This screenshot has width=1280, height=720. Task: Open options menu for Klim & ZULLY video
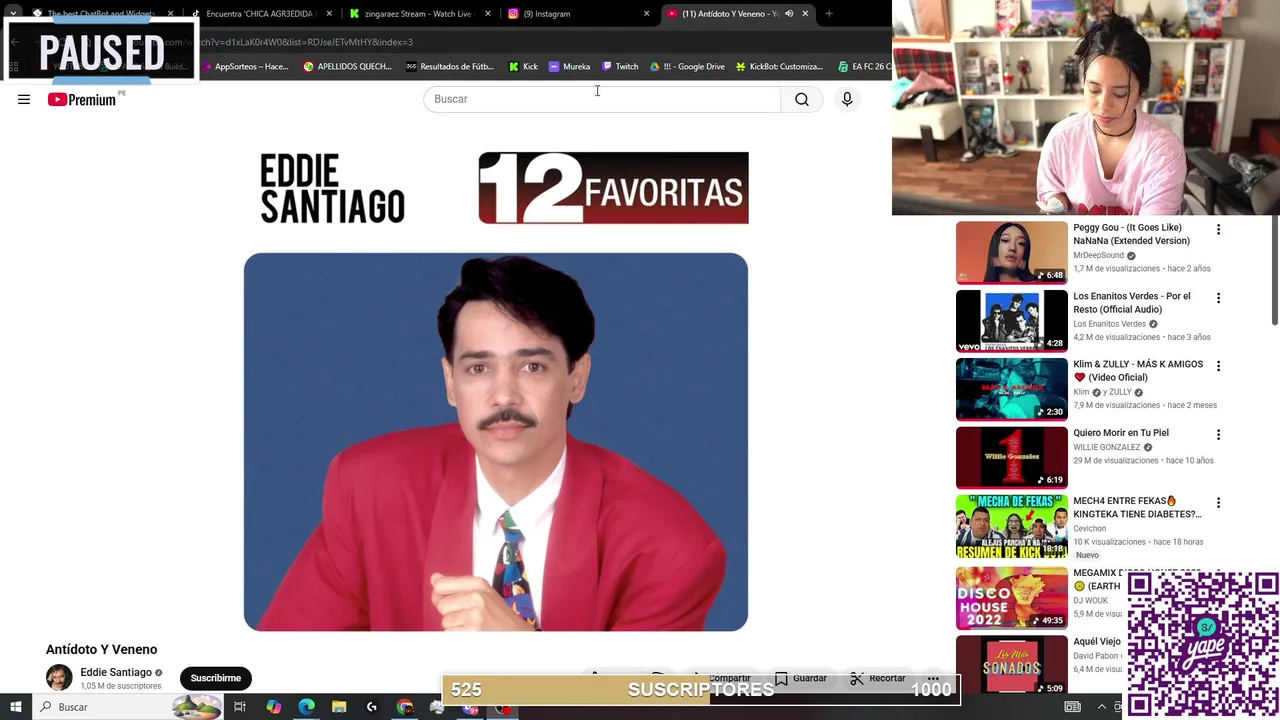click(1218, 367)
